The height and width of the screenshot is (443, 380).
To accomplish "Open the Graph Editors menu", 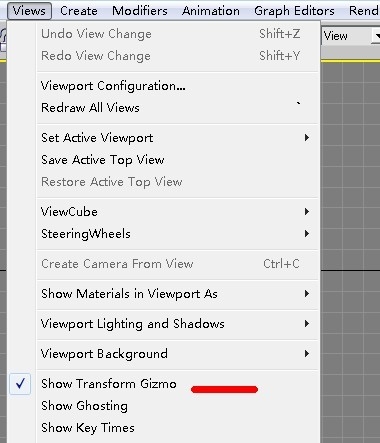I will point(294,11).
